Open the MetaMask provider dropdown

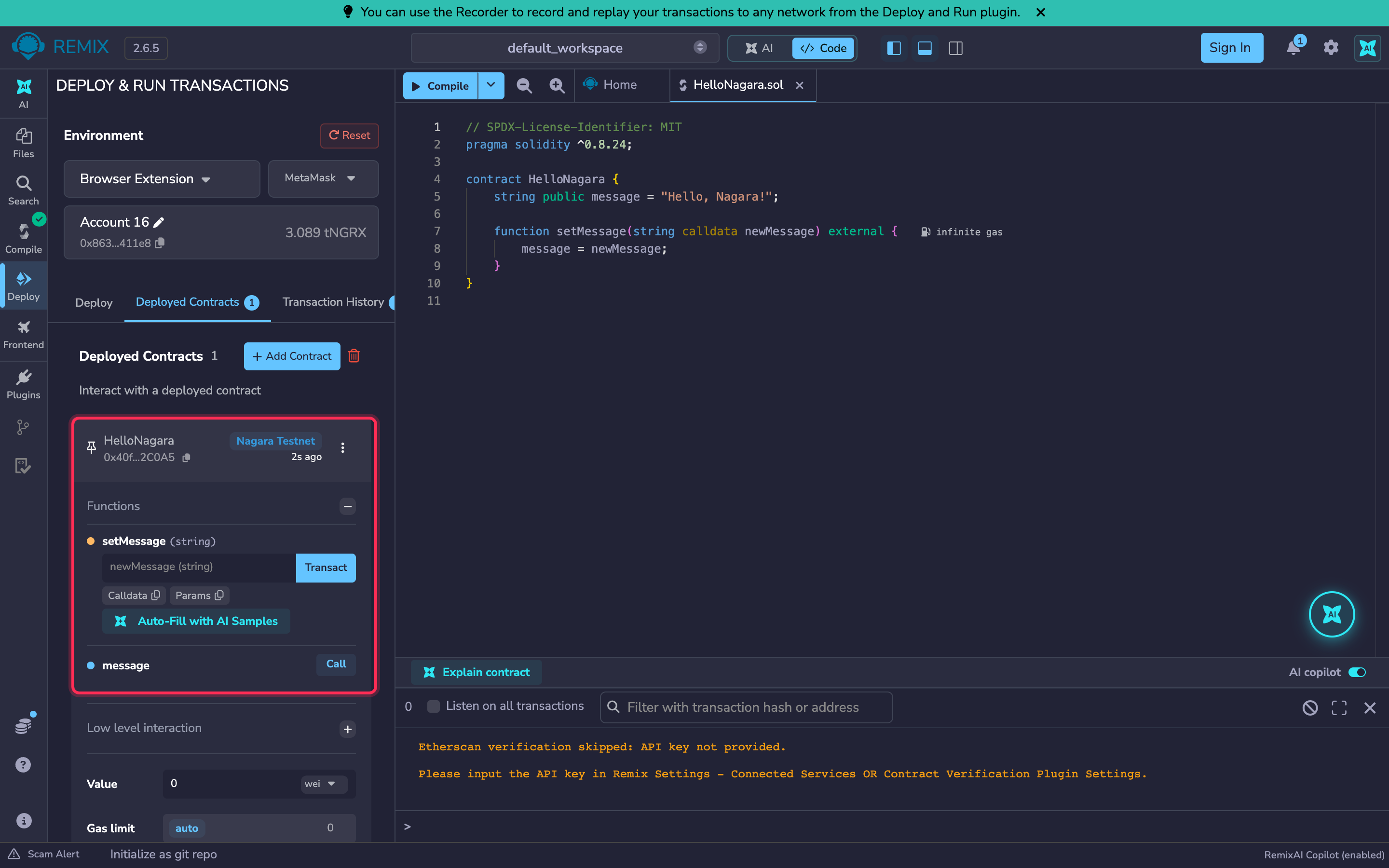click(323, 178)
